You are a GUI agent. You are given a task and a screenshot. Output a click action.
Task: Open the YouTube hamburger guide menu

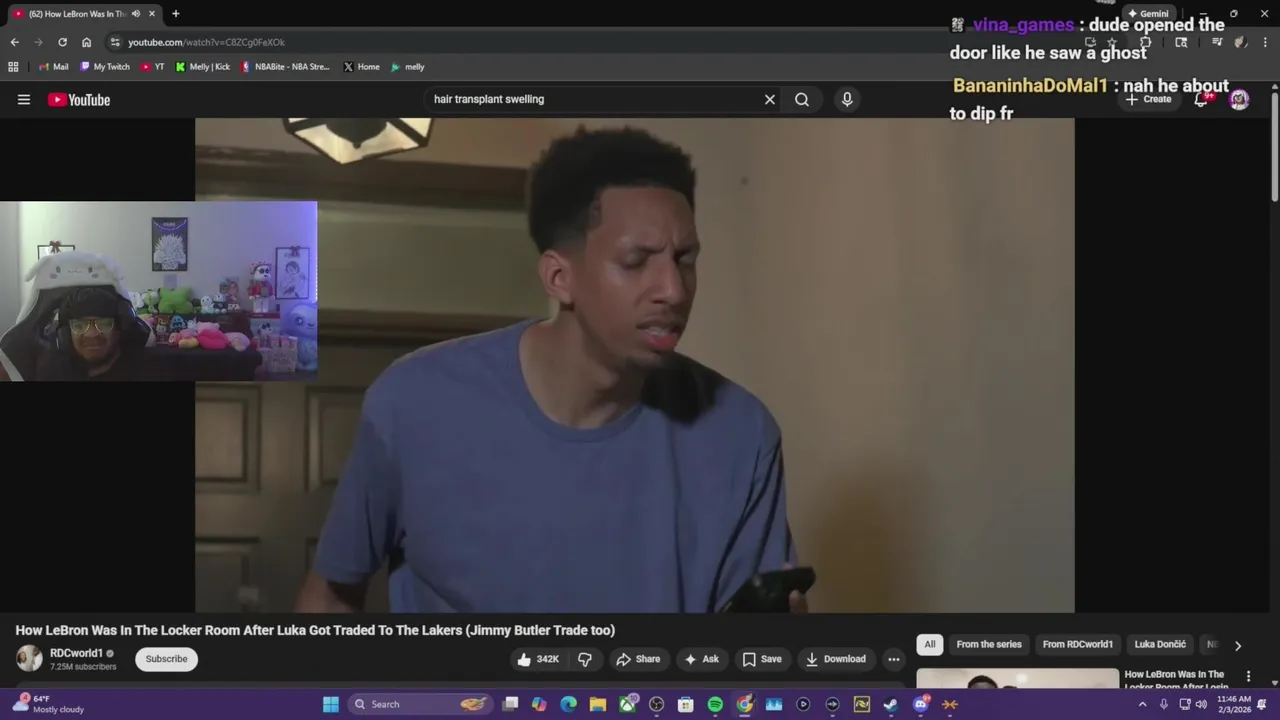coord(24,99)
